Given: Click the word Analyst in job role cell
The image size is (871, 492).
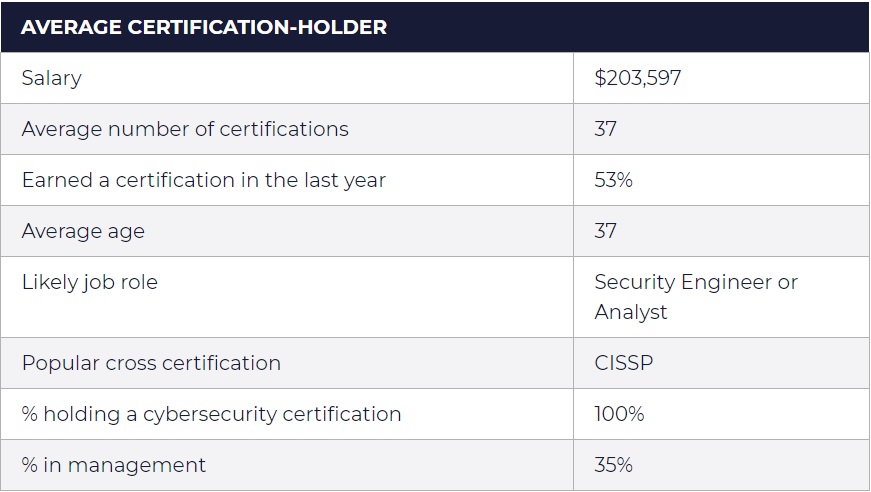Looking at the screenshot, I should click(x=630, y=313).
